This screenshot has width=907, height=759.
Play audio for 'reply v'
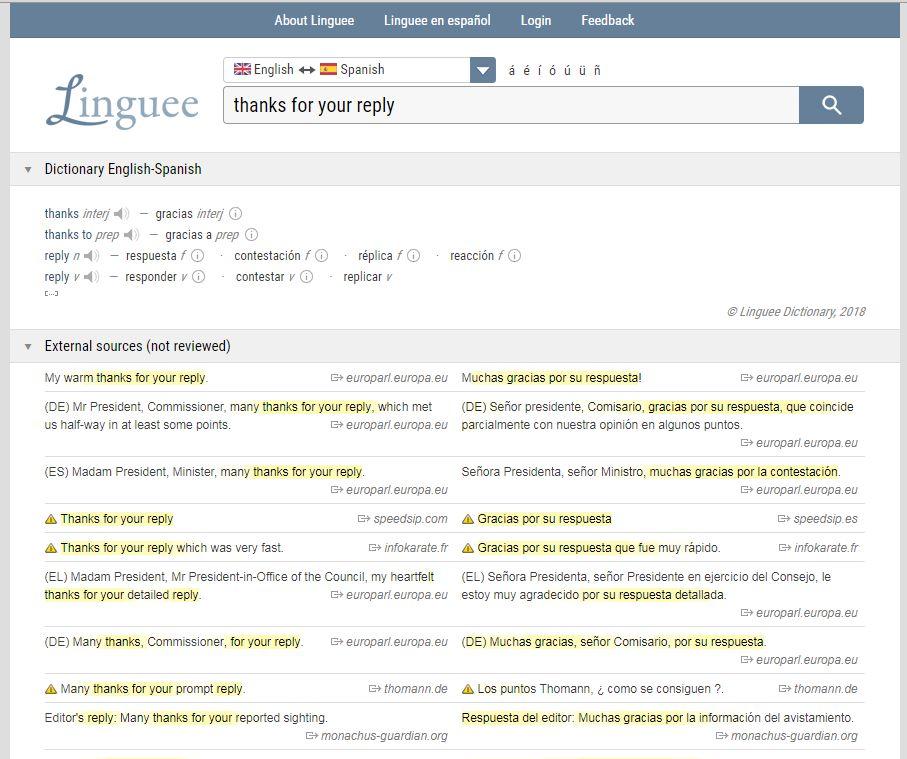click(x=91, y=277)
